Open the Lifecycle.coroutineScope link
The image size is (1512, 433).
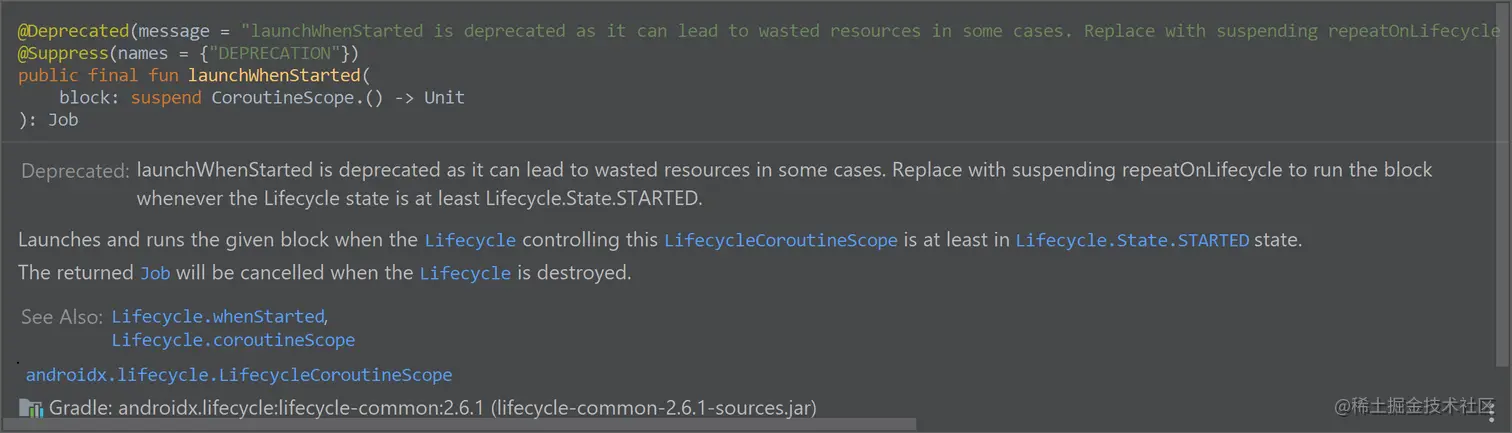(x=233, y=340)
